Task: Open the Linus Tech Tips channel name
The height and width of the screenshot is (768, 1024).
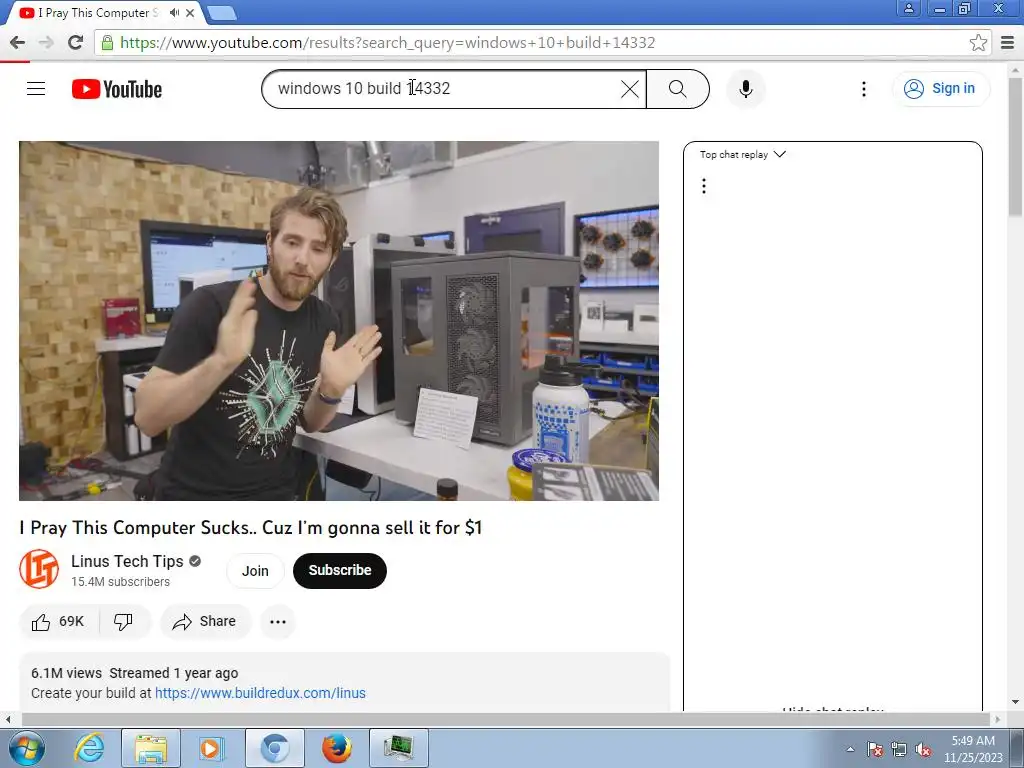Action: [127, 561]
